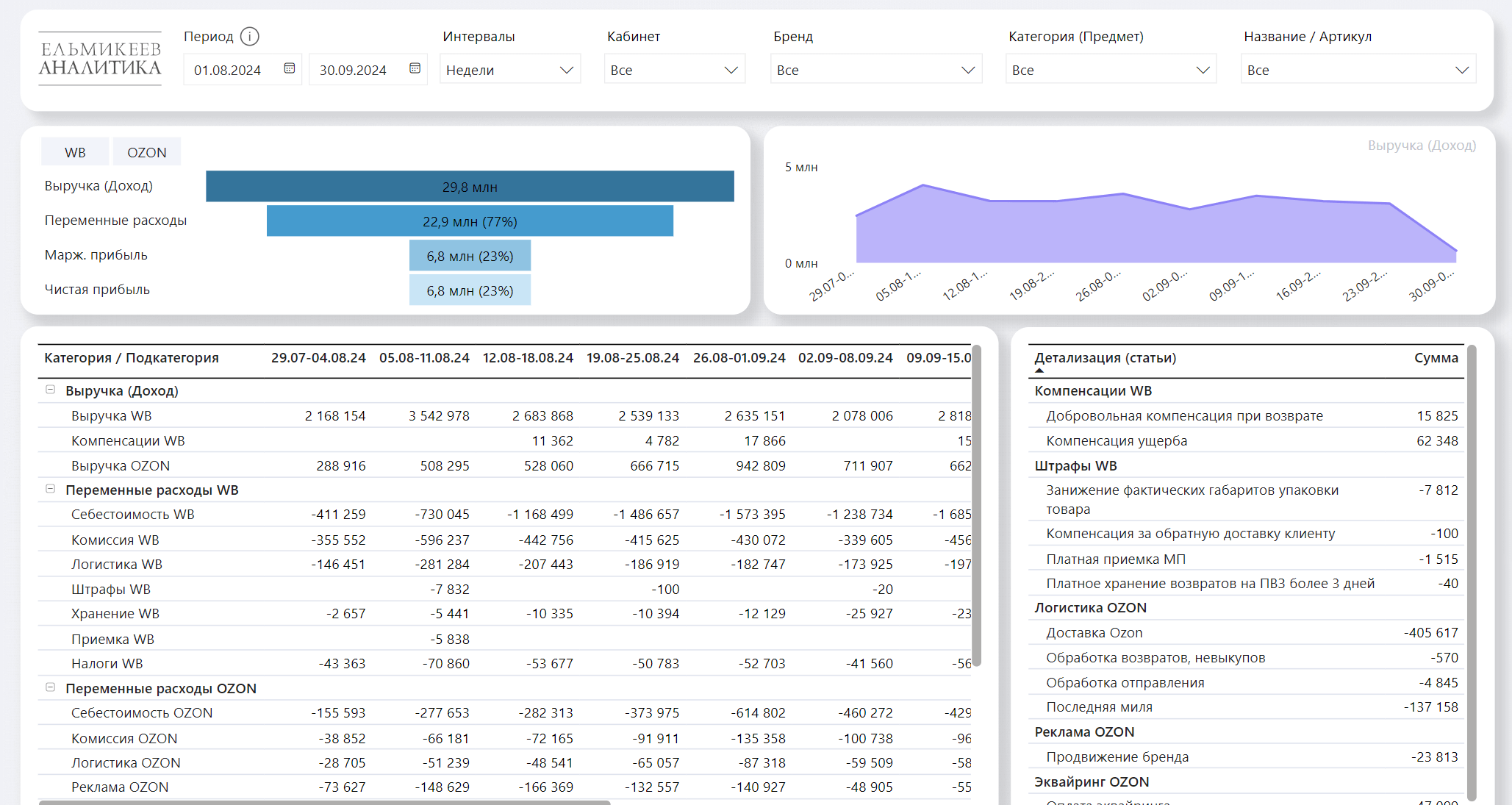Open the Интервалы dropdown showing Недели
Viewport: 1512px width, 805px height.
point(510,70)
